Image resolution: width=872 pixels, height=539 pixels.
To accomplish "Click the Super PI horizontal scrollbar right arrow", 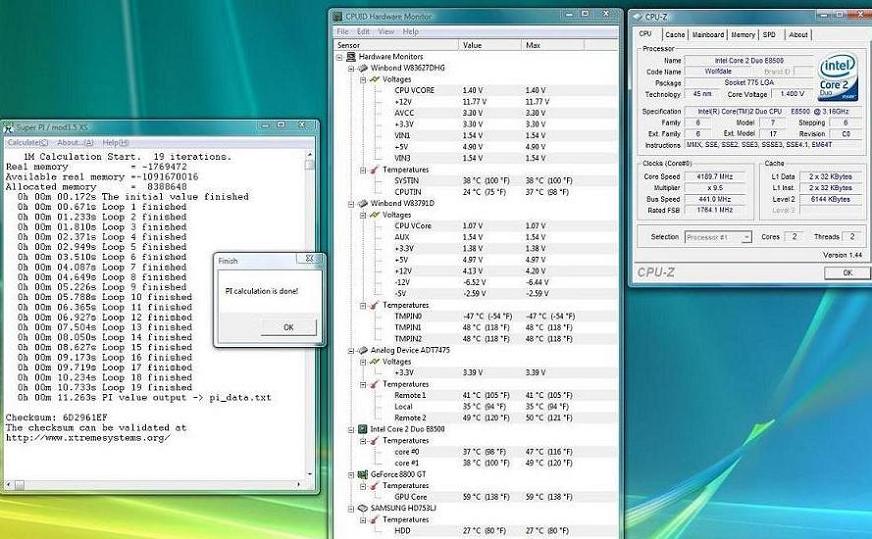I will (299, 485).
